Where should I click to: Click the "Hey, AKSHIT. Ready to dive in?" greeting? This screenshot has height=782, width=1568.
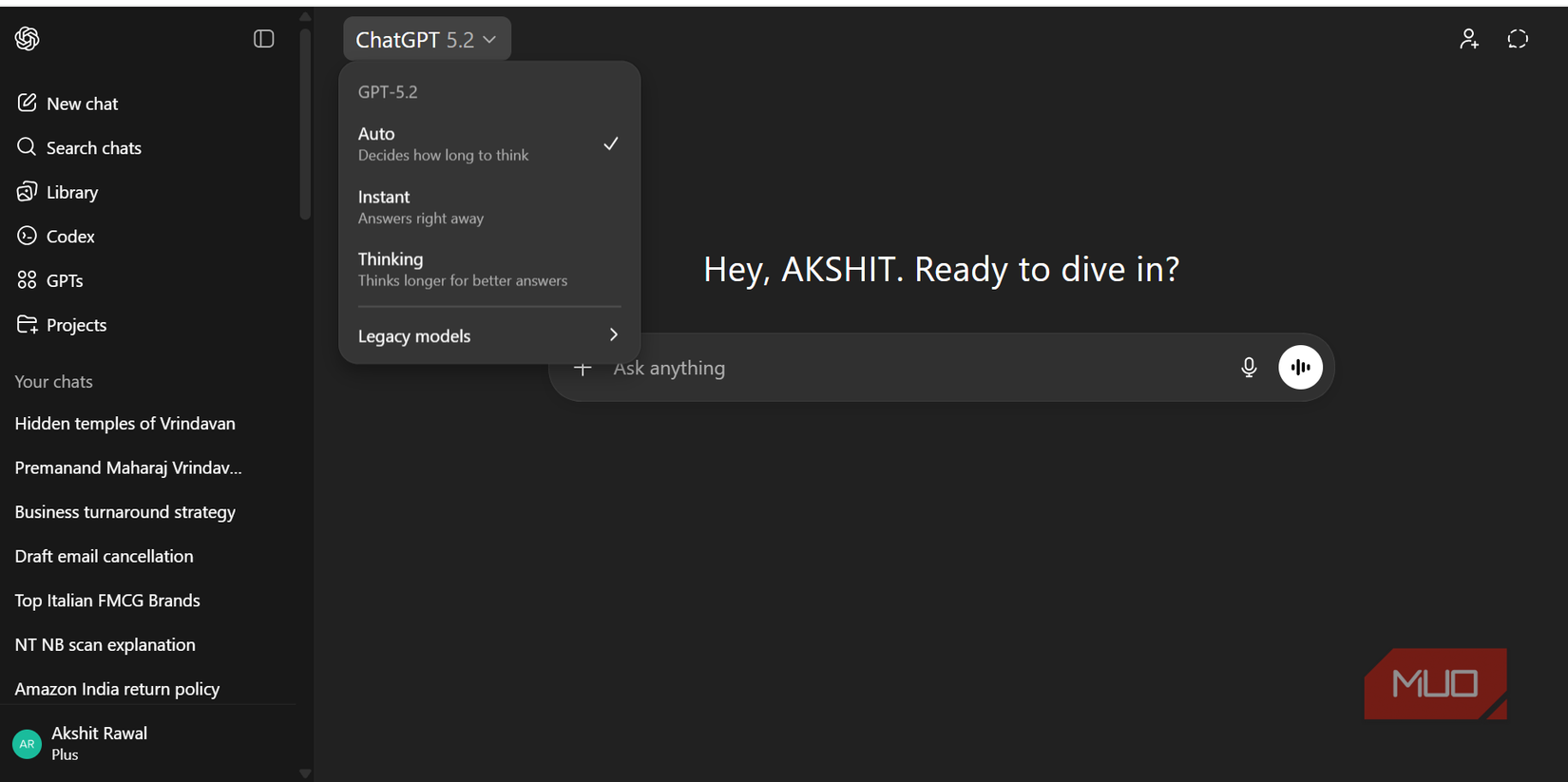click(941, 269)
